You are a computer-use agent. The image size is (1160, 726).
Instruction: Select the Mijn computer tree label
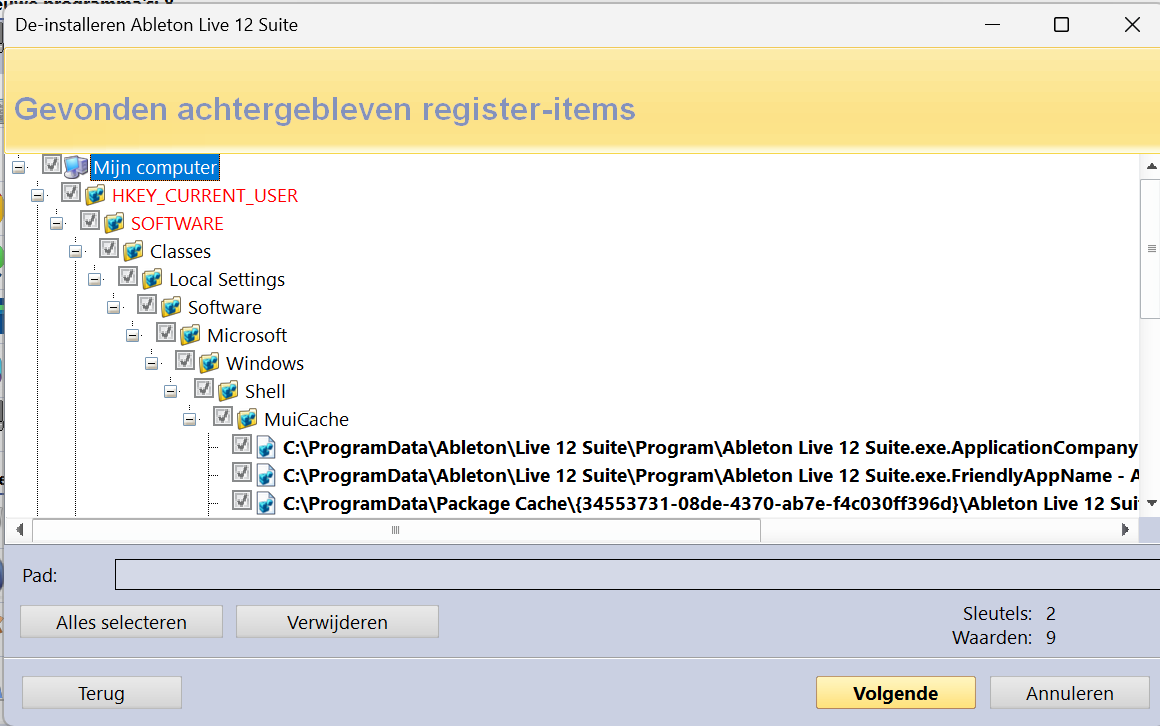pos(155,167)
